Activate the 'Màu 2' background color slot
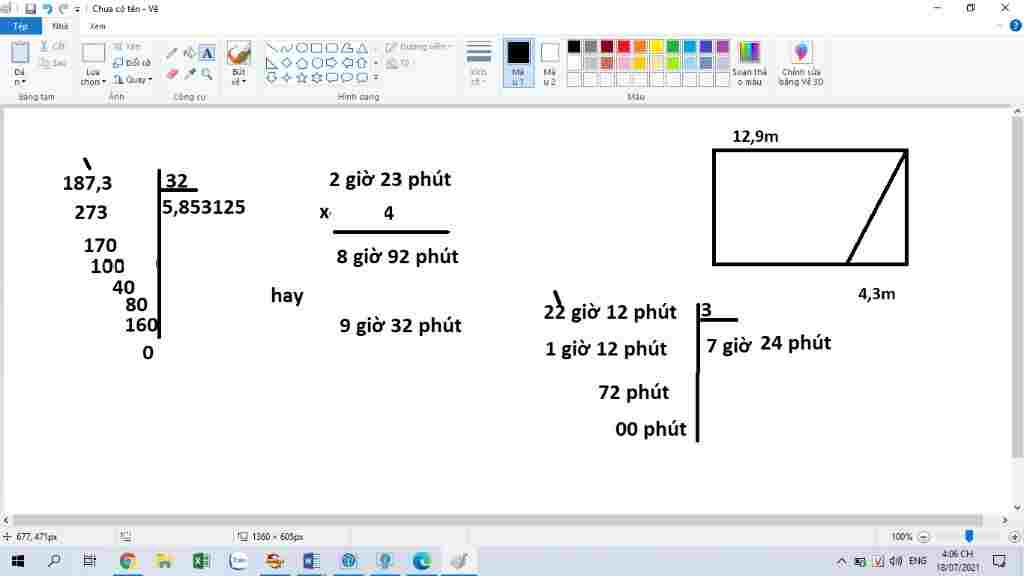The image size is (1024, 576). [549, 62]
